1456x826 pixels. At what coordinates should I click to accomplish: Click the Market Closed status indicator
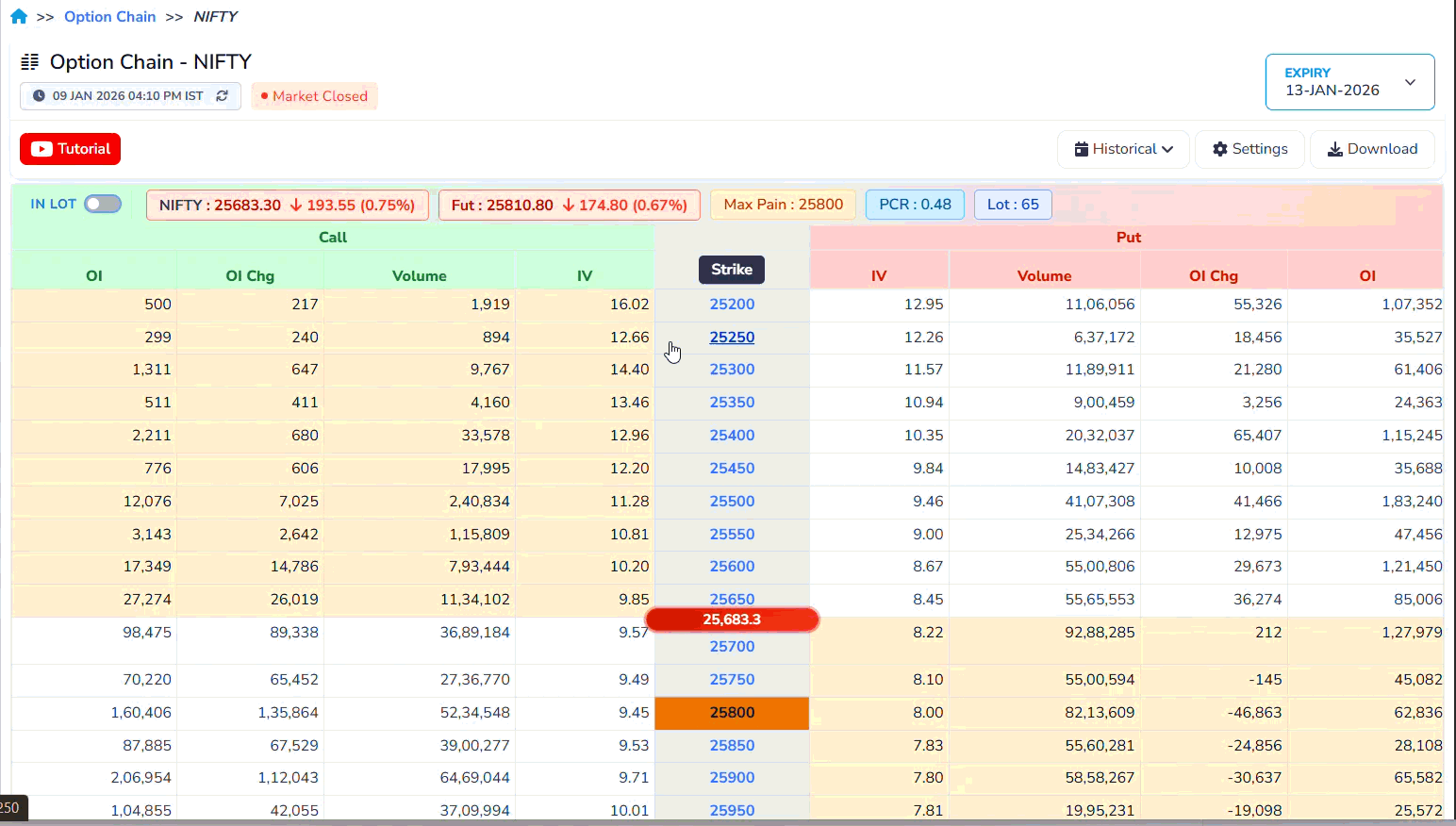click(x=314, y=95)
